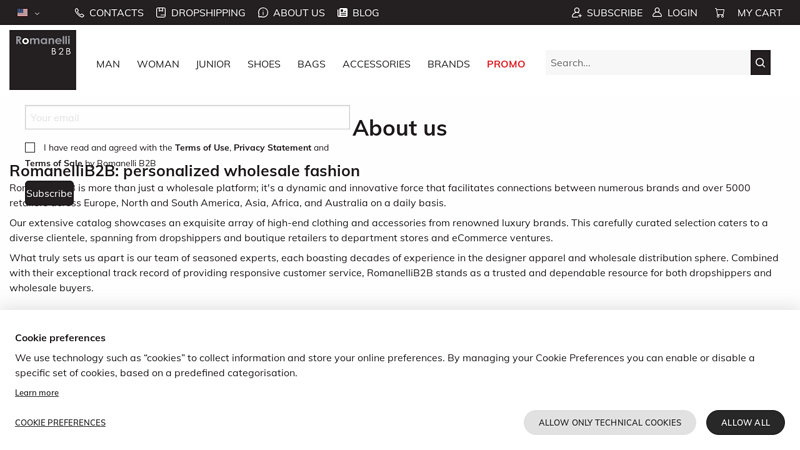Expand the language selector chevron
Image resolution: width=800 pixels, height=450 pixels.
tap(37, 13)
